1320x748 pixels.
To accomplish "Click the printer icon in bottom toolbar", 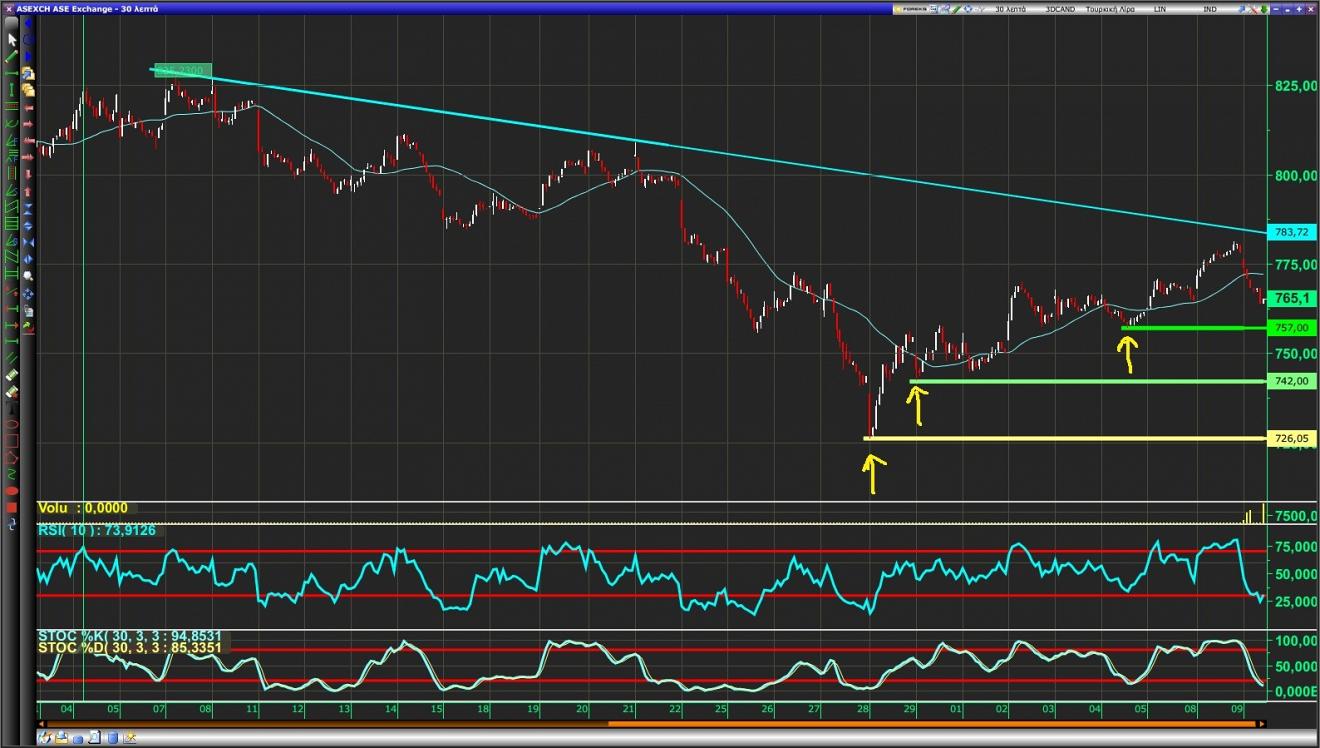I will (x=61, y=737).
